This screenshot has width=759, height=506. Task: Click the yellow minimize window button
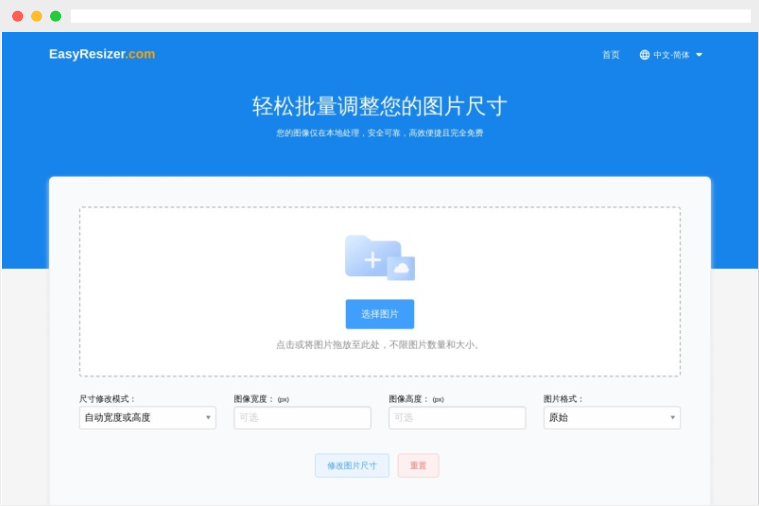click(x=36, y=16)
